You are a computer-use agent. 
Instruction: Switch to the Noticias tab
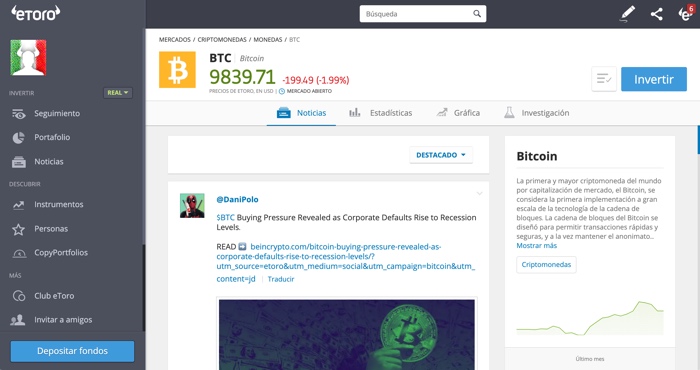301,113
